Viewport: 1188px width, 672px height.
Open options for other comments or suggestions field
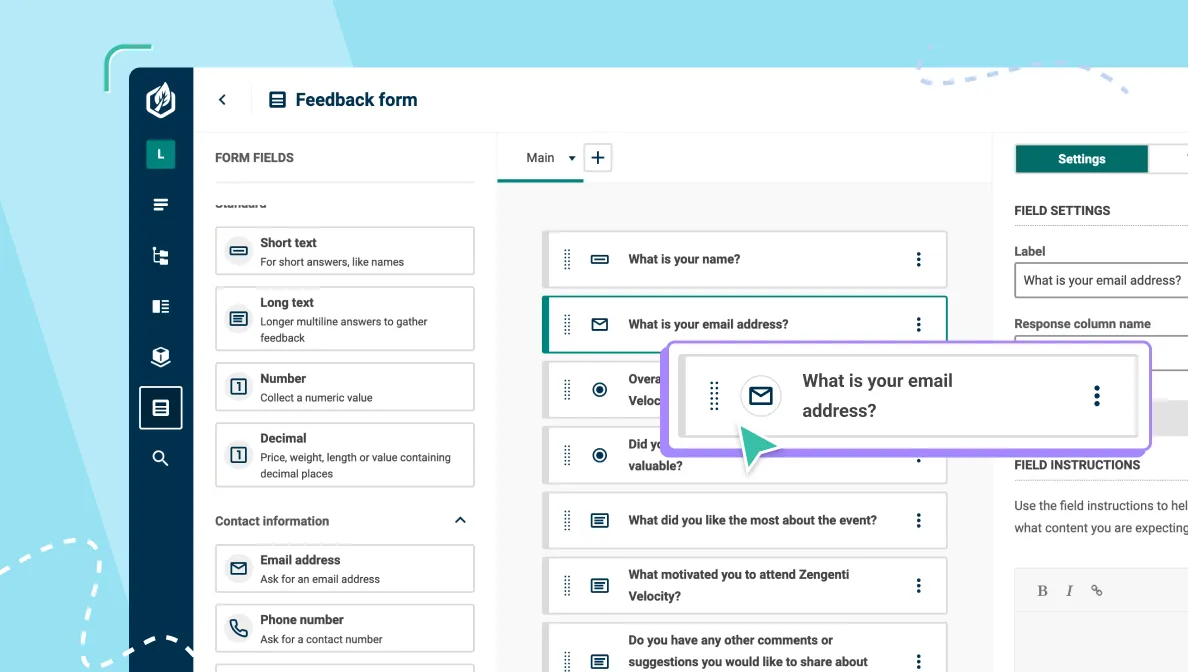pos(918,661)
